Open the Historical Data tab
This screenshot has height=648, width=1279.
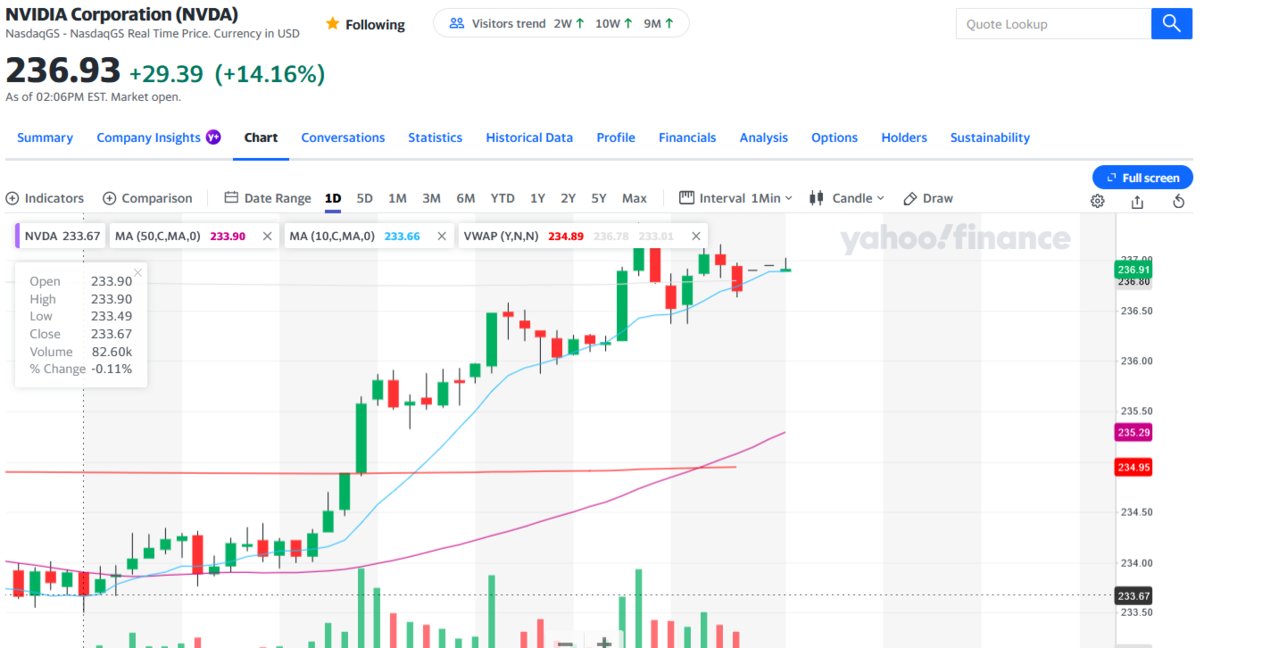point(529,138)
